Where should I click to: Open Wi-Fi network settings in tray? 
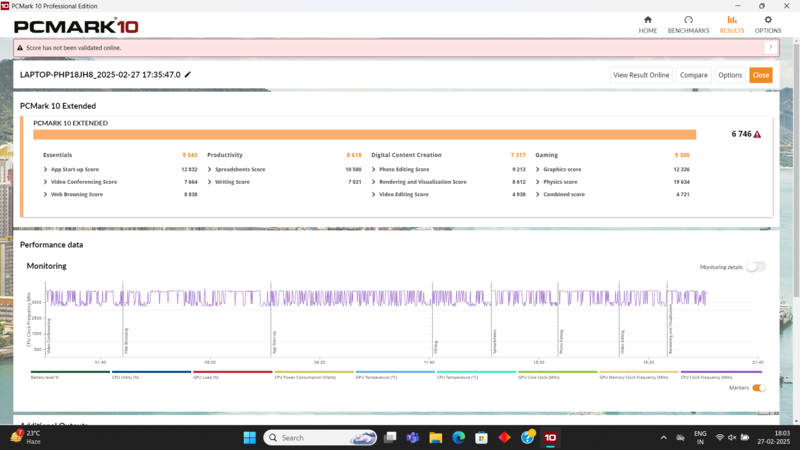pos(719,437)
